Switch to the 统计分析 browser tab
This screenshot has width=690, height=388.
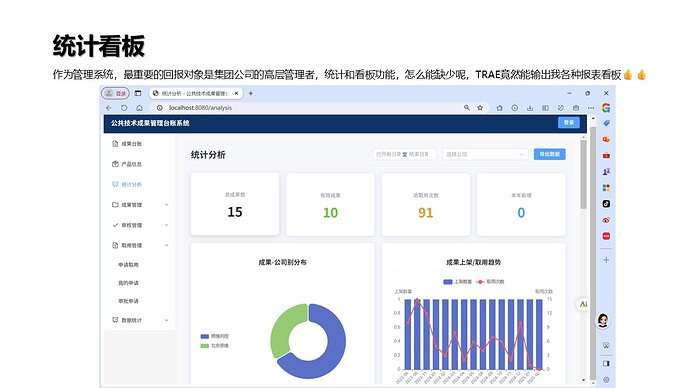pyautogui.click(x=195, y=93)
